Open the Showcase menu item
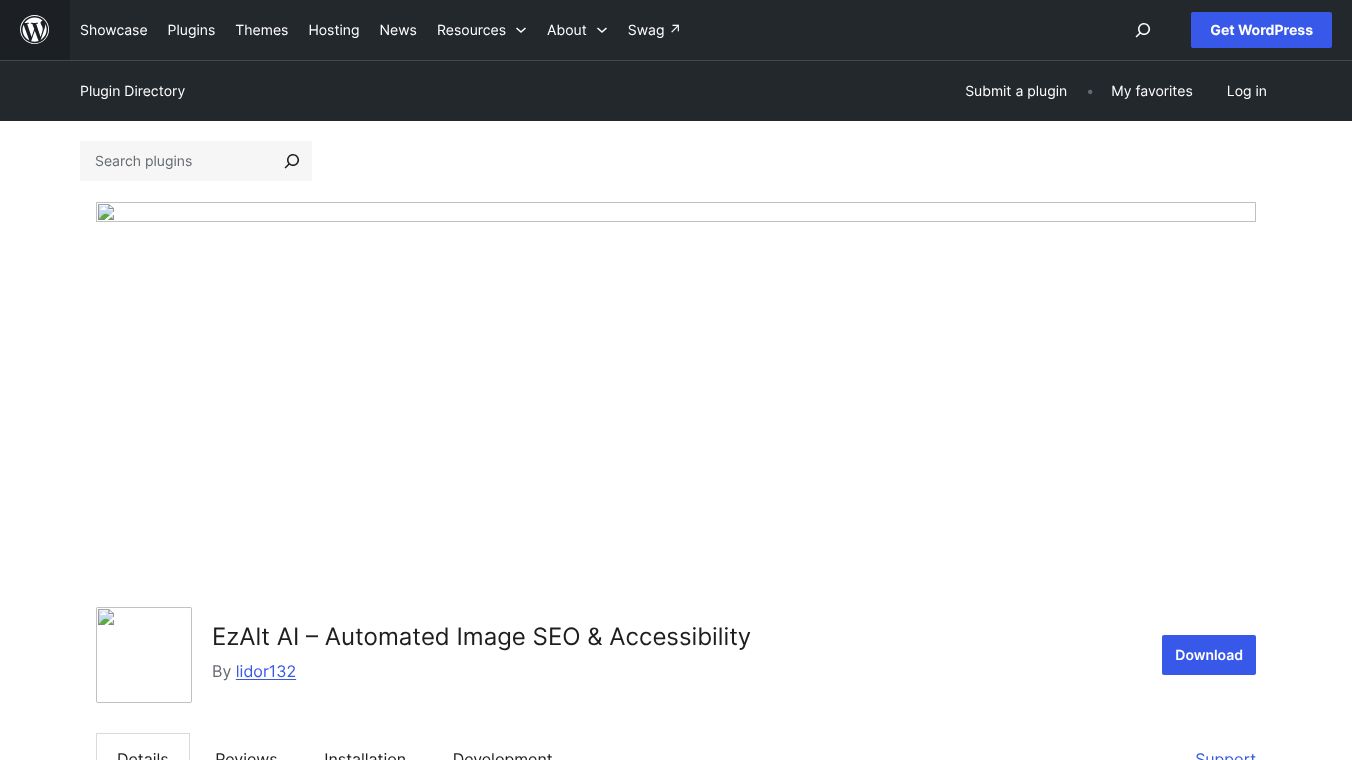The image size is (1352, 760). pos(114,30)
